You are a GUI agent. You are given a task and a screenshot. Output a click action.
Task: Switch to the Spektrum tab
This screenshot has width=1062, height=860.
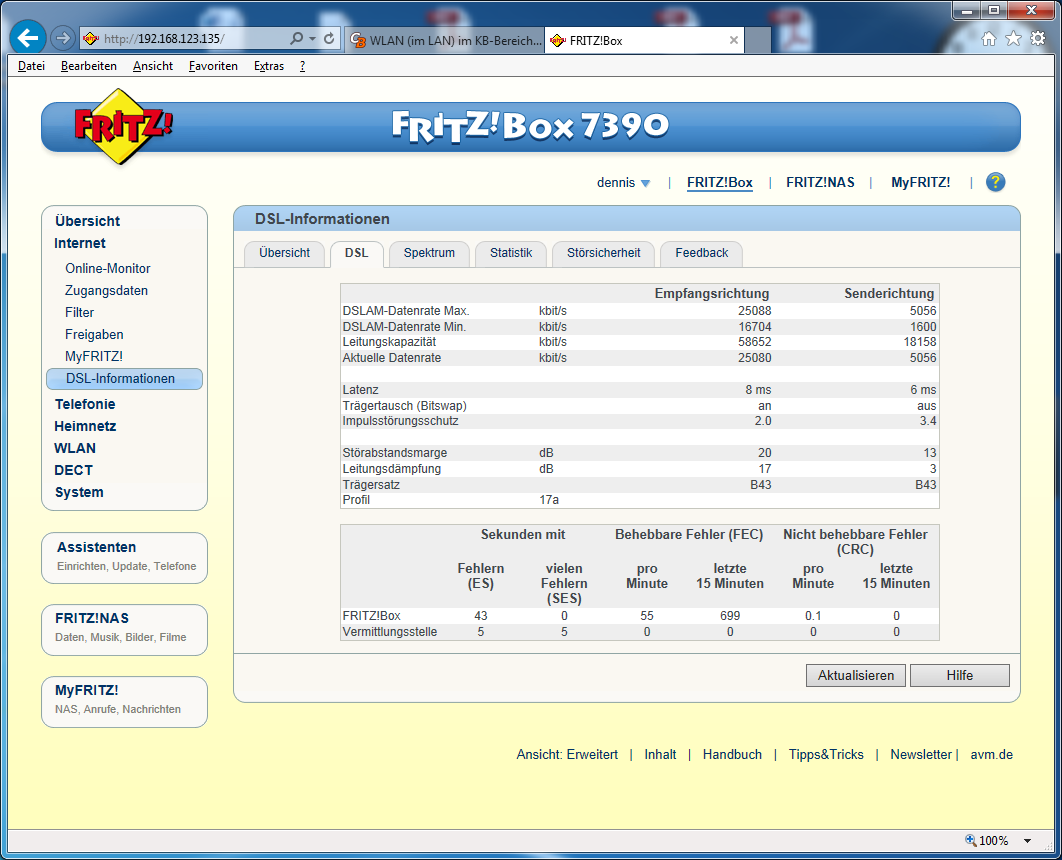pyautogui.click(x=429, y=253)
